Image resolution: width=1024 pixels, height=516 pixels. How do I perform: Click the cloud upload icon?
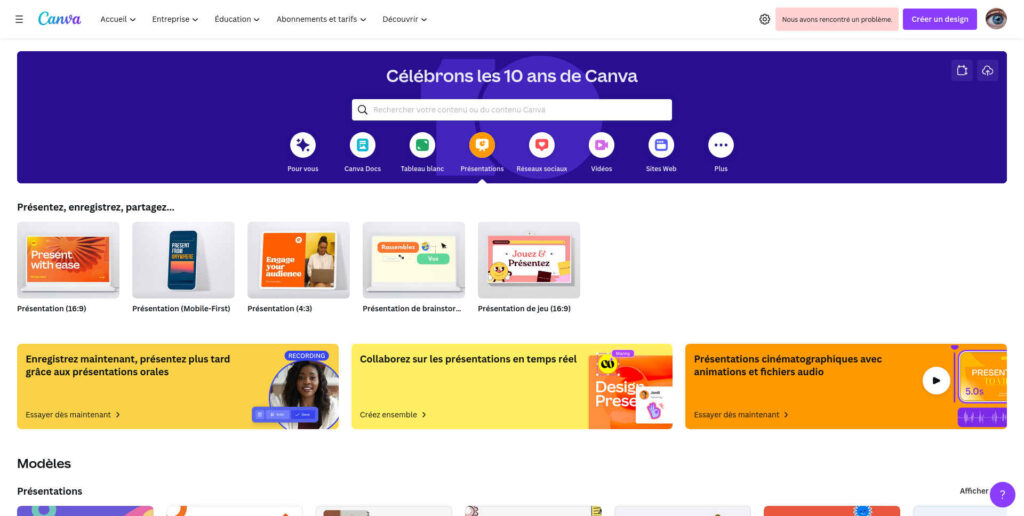pyautogui.click(x=987, y=71)
